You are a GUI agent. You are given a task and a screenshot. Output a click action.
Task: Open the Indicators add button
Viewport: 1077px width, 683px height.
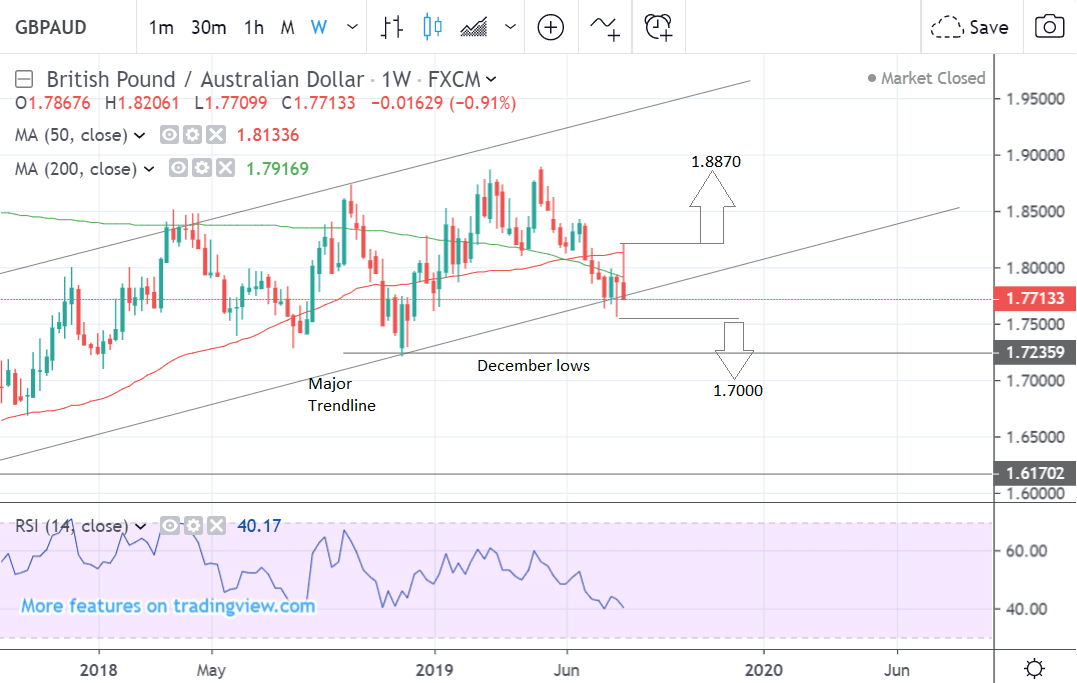pos(605,27)
